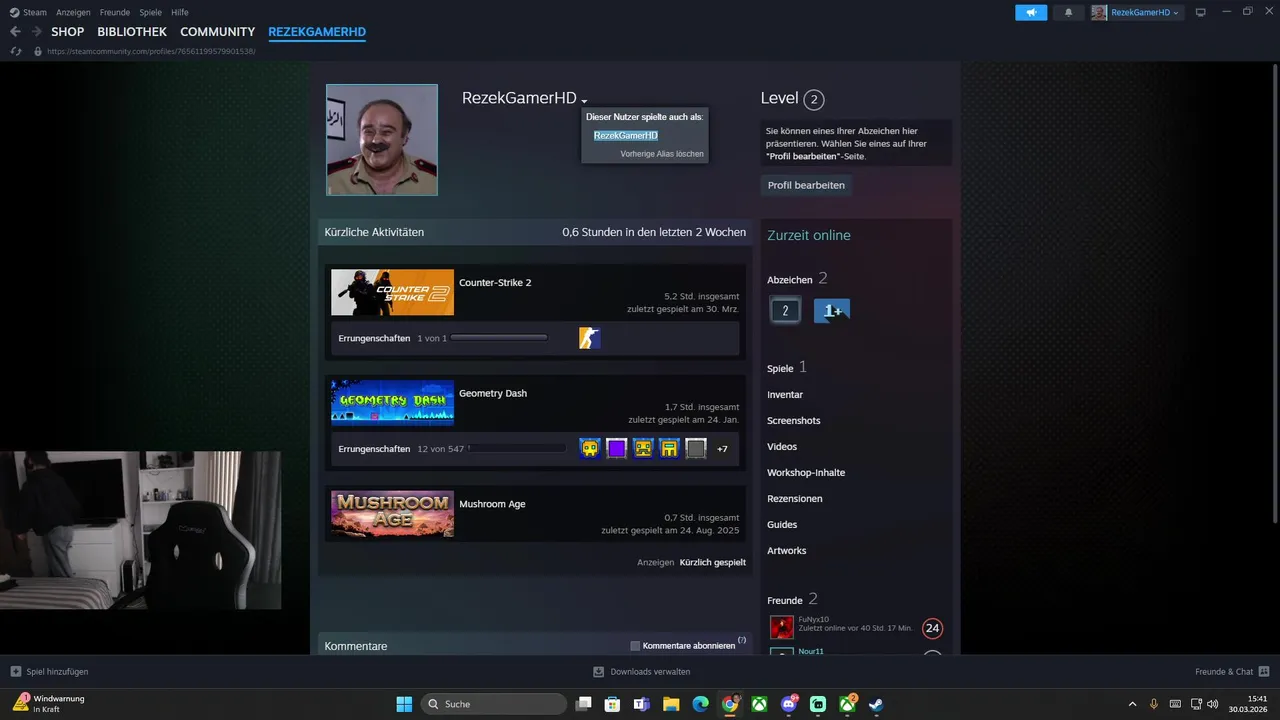The height and width of the screenshot is (720, 1280).
Task: Open the Freunde menu
Action: coord(116,12)
